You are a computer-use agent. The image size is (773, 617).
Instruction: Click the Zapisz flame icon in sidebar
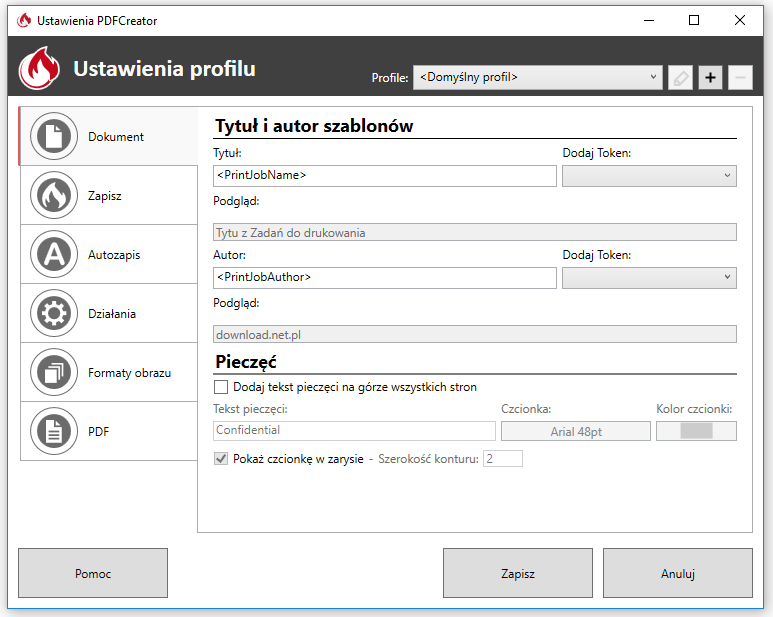54,196
